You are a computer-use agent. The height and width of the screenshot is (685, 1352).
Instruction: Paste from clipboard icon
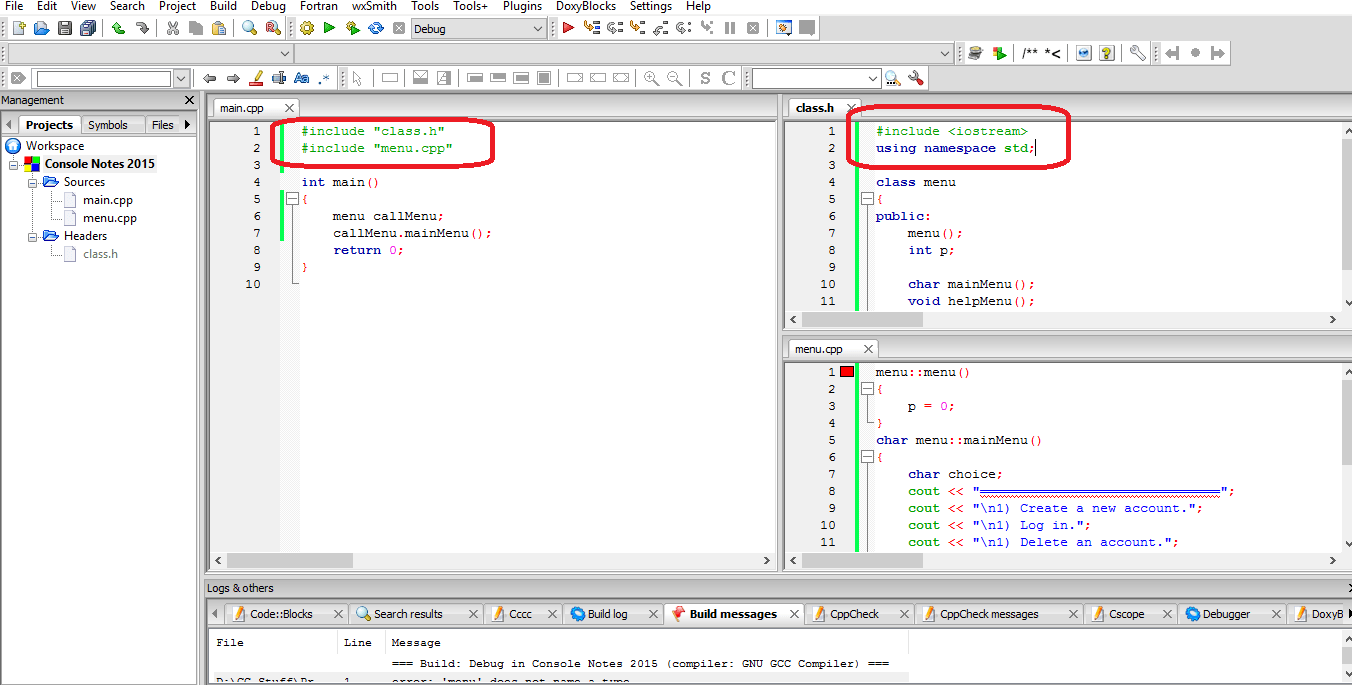[x=219, y=28]
